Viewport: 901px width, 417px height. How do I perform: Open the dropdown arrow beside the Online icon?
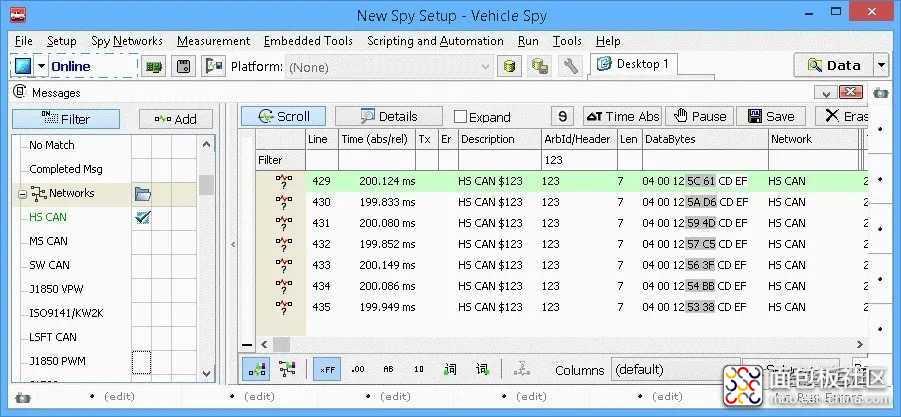(x=41, y=66)
